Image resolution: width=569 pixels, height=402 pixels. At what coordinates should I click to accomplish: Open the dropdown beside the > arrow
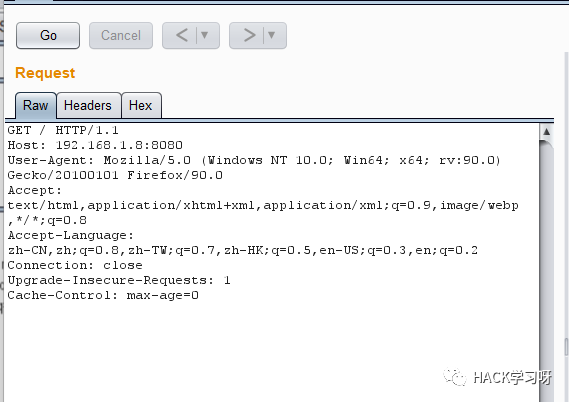272,36
